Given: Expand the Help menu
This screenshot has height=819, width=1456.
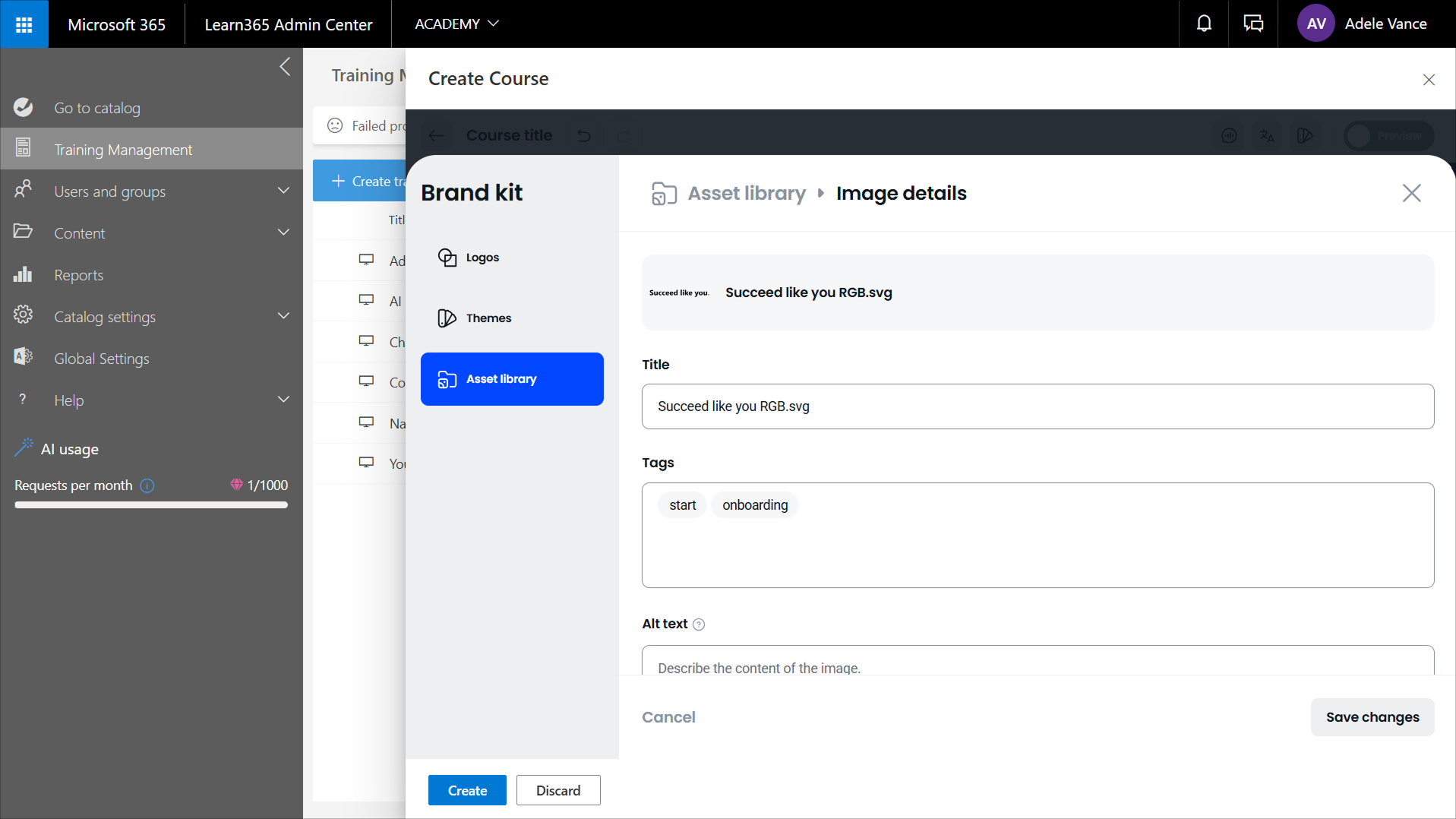Looking at the screenshot, I should click(283, 400).
